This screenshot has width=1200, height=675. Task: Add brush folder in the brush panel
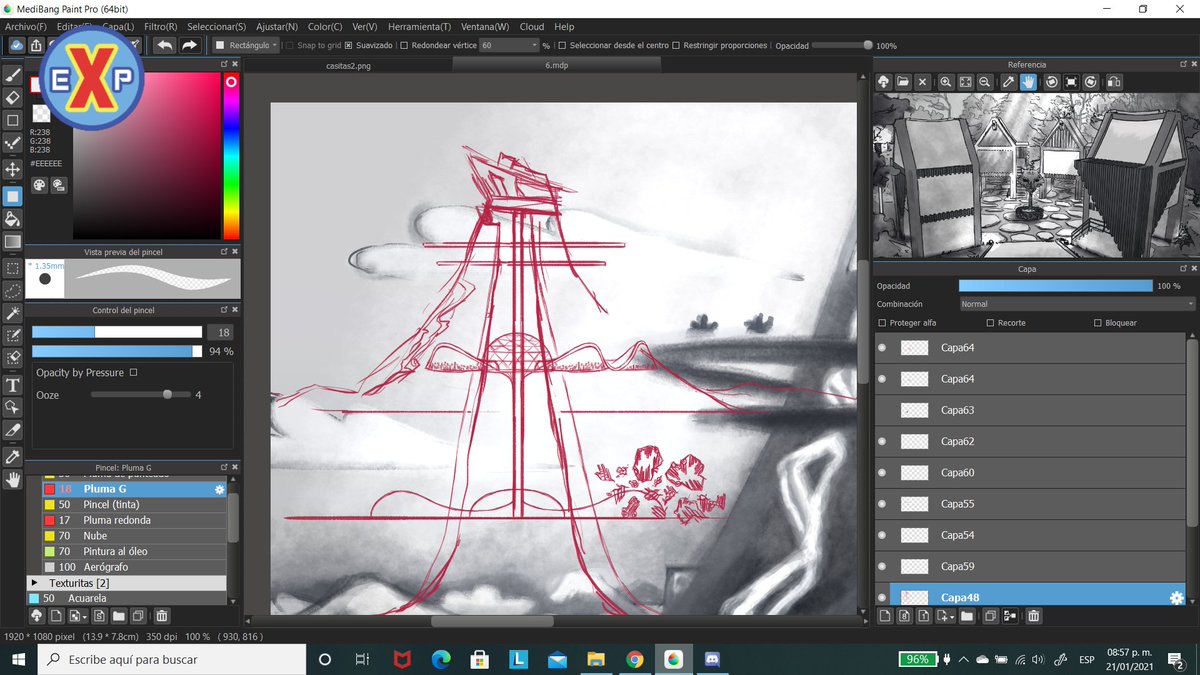pyautogui.click(x=119, y=616)
